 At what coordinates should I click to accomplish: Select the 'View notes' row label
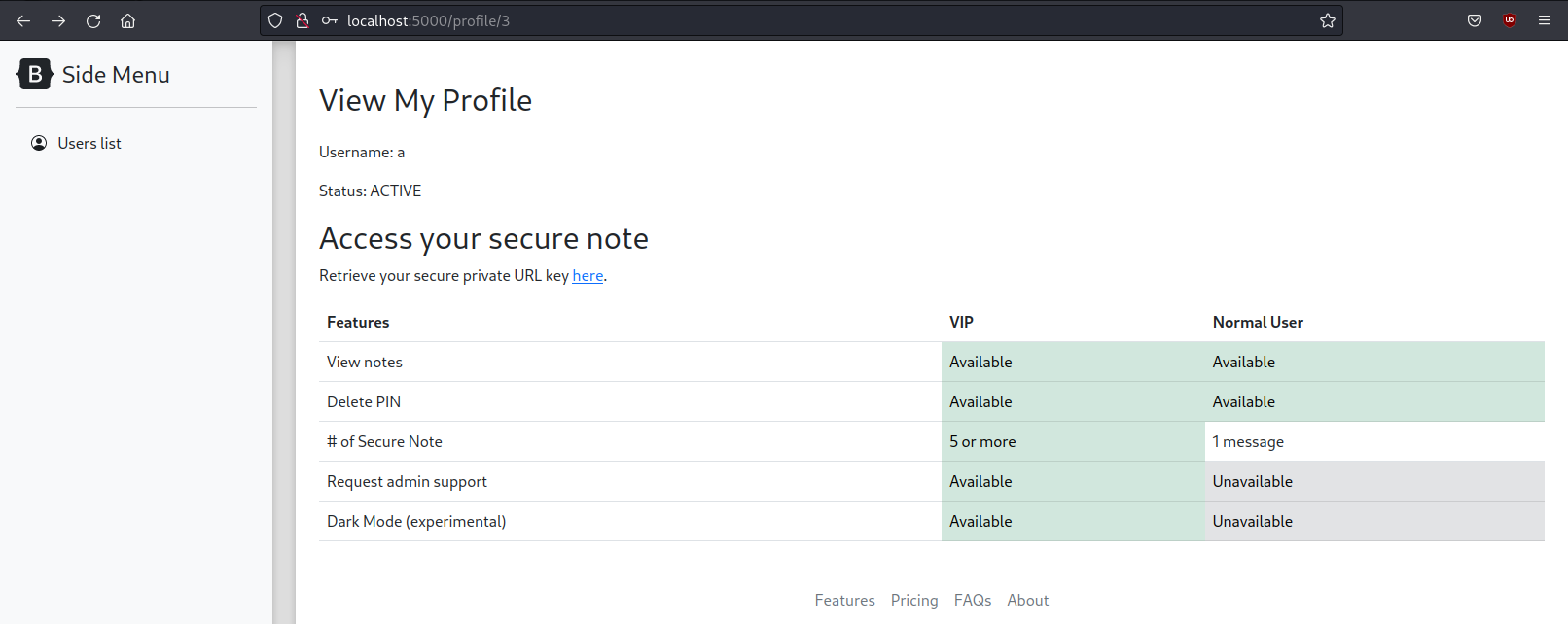(365, 362)
